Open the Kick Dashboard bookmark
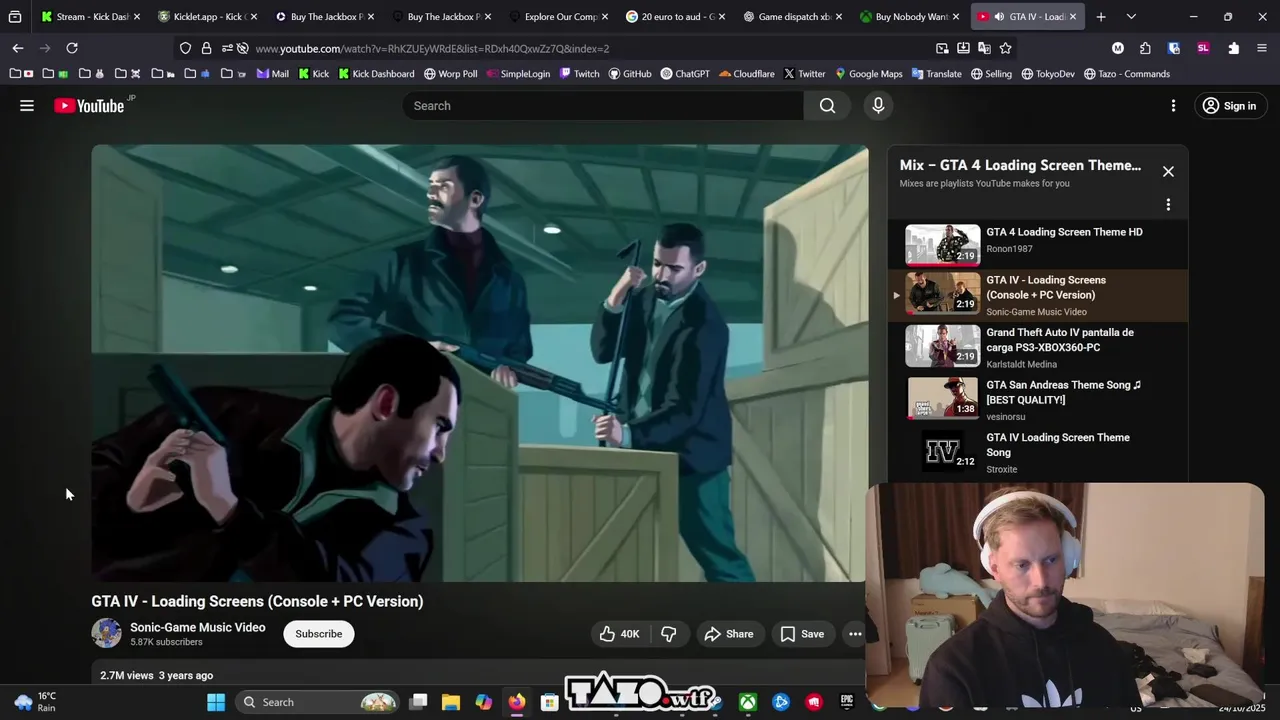The height and width of the screenshot is (720, 1280). [376, 74]
